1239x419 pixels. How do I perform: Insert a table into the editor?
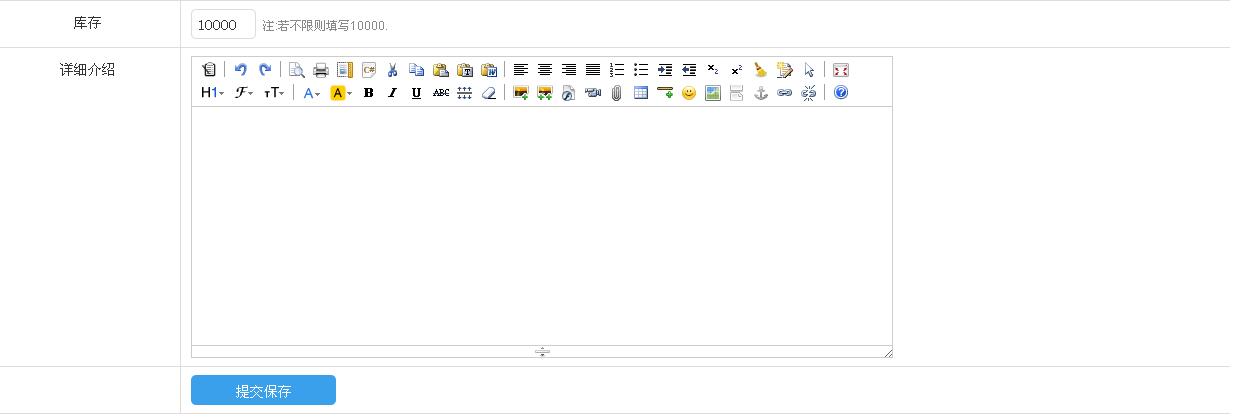pos(641,93)
